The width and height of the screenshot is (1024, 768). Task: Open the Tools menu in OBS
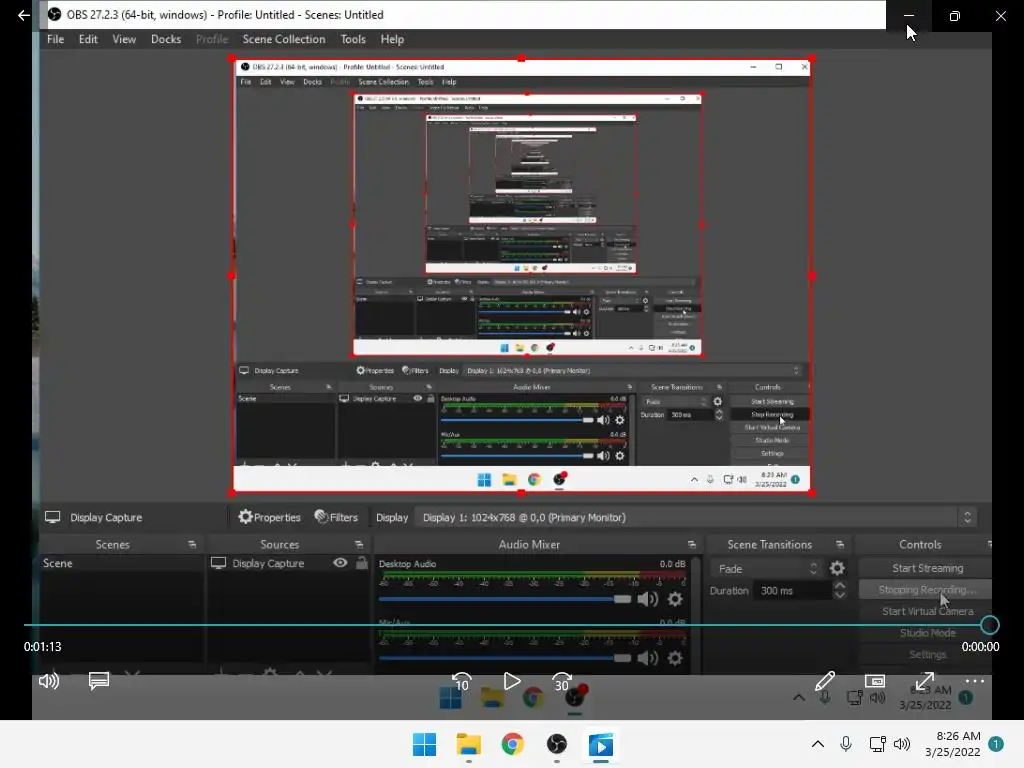click(x=353, y=39)
